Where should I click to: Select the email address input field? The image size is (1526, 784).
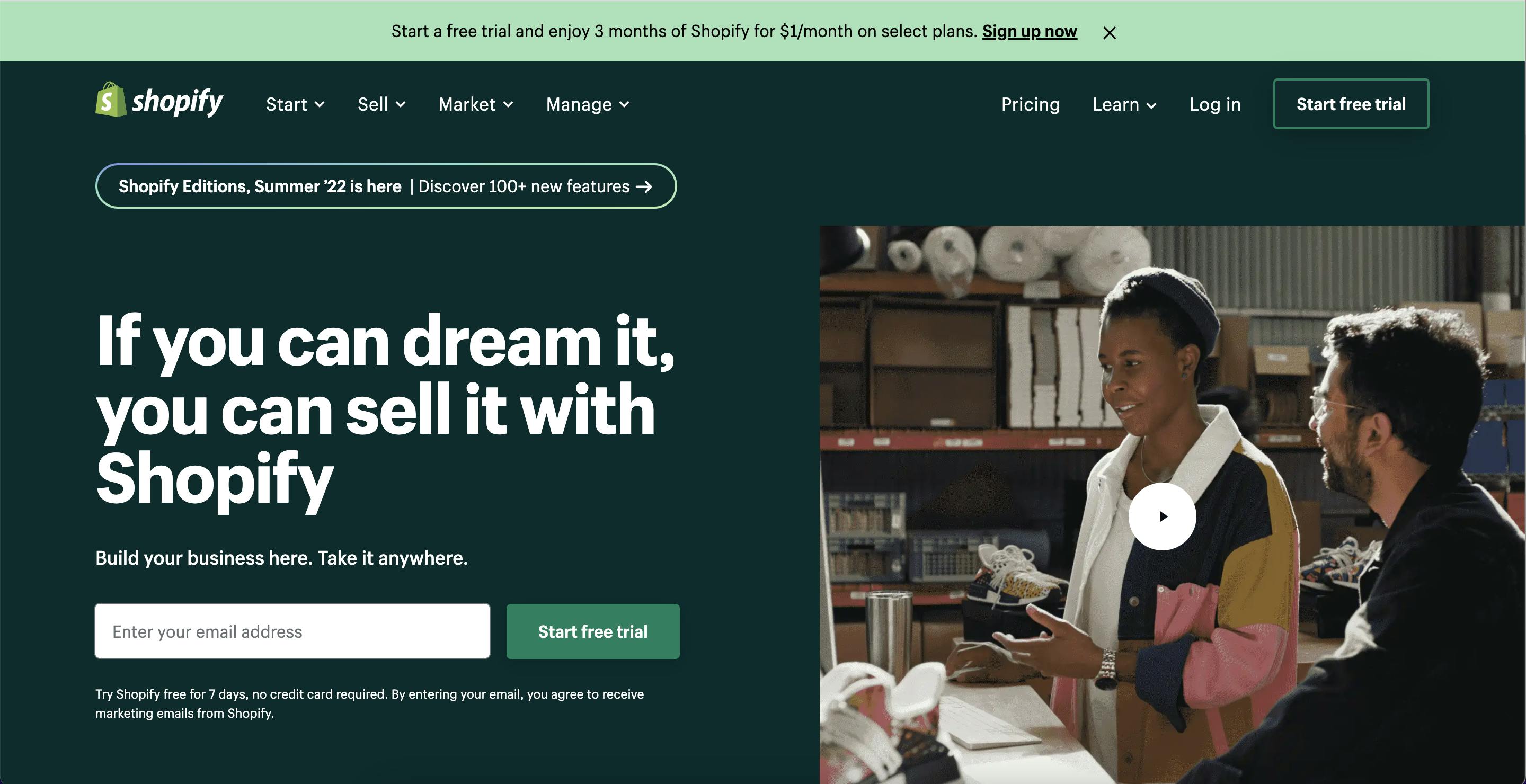click(292, 631)
